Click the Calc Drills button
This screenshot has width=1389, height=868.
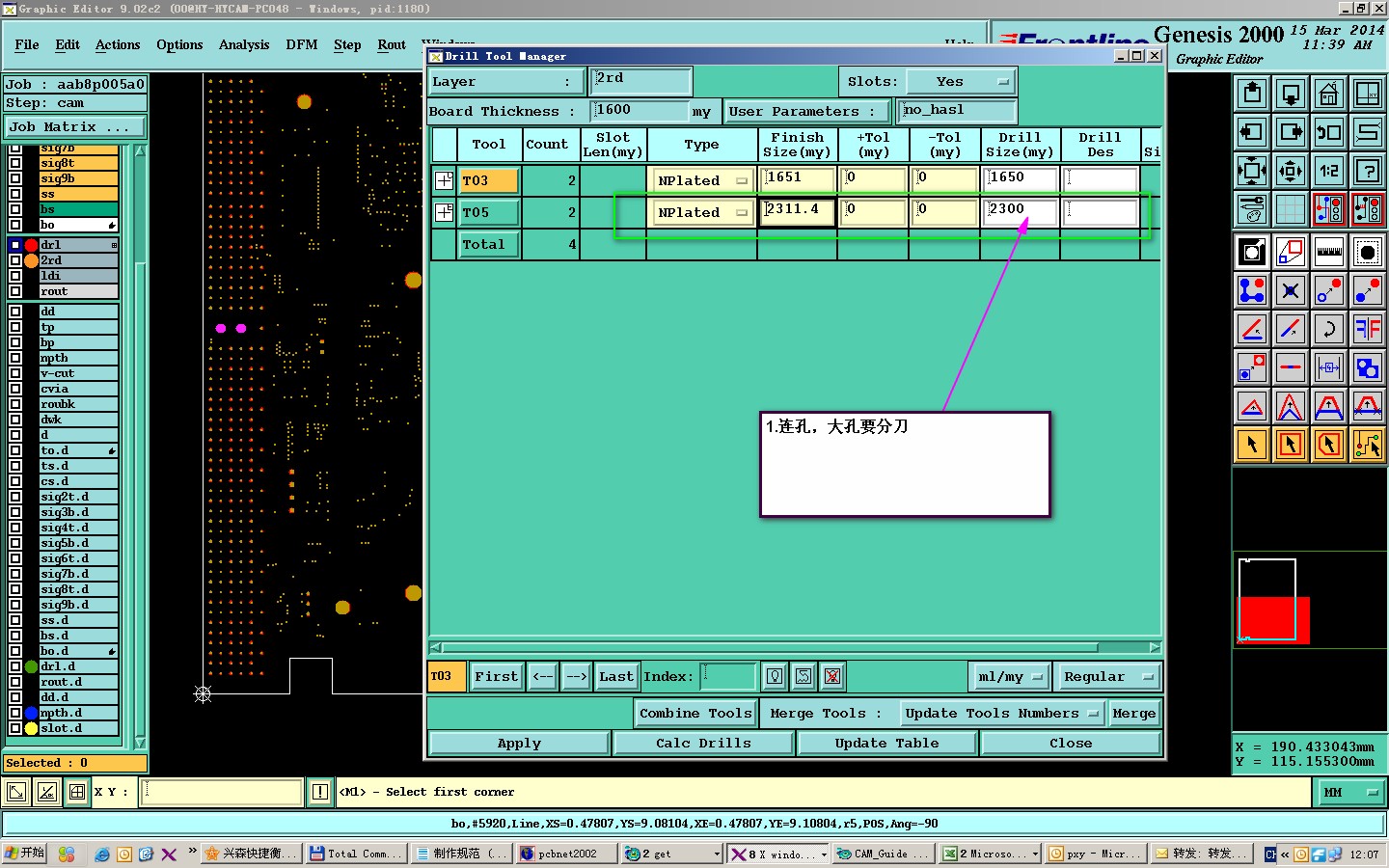(703, 744)
